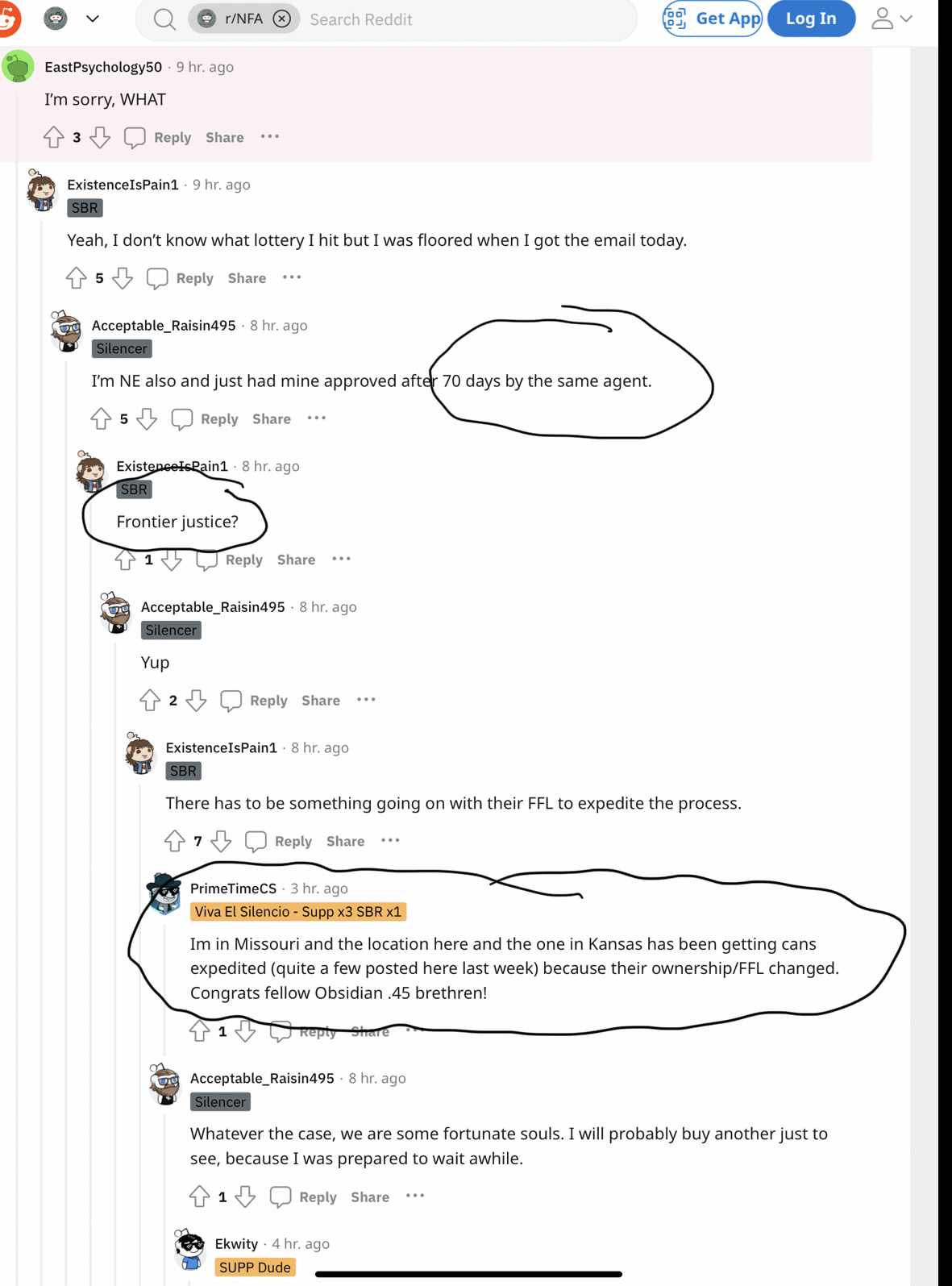The width and height of the screenshot is (952, 1286).
Task: Upvote the "Frontier justice?" comment
Action: tap(125, 560)
